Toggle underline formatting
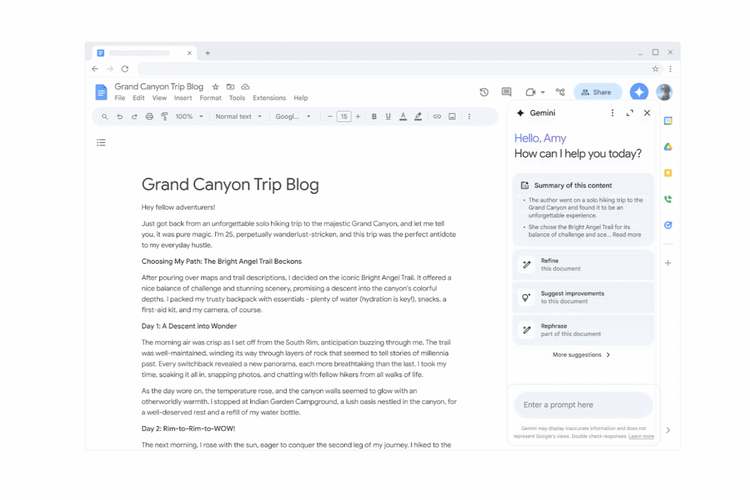The image size is (750, 500). tap(389, 117)
